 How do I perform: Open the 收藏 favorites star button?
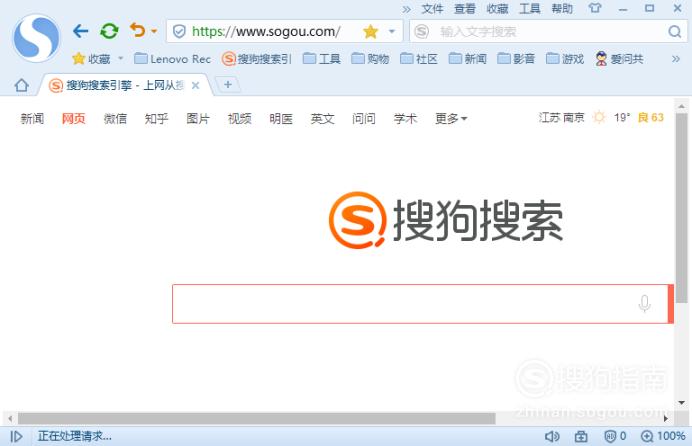(x=91, y=59)
